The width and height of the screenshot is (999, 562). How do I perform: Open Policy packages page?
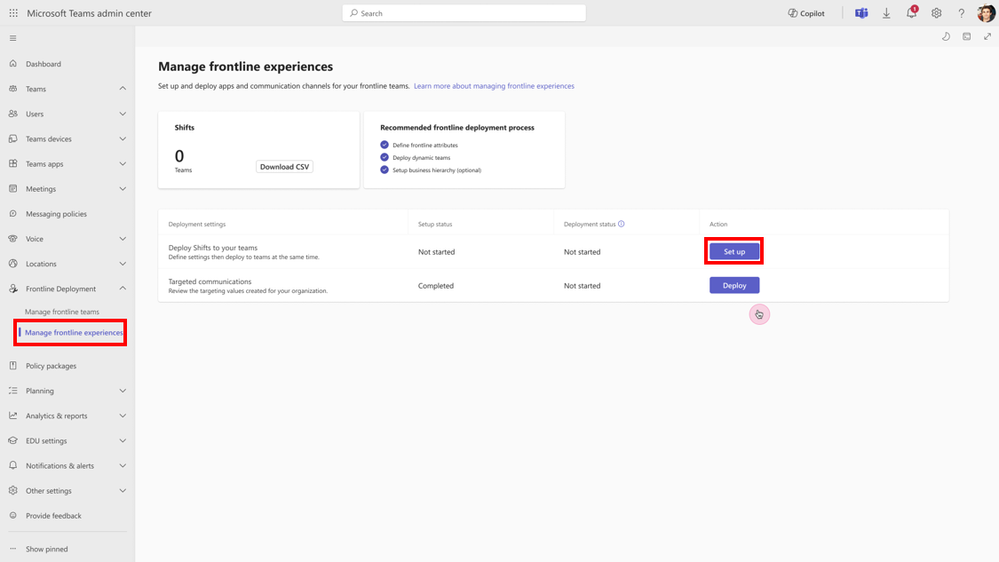[x=51, y=366]
